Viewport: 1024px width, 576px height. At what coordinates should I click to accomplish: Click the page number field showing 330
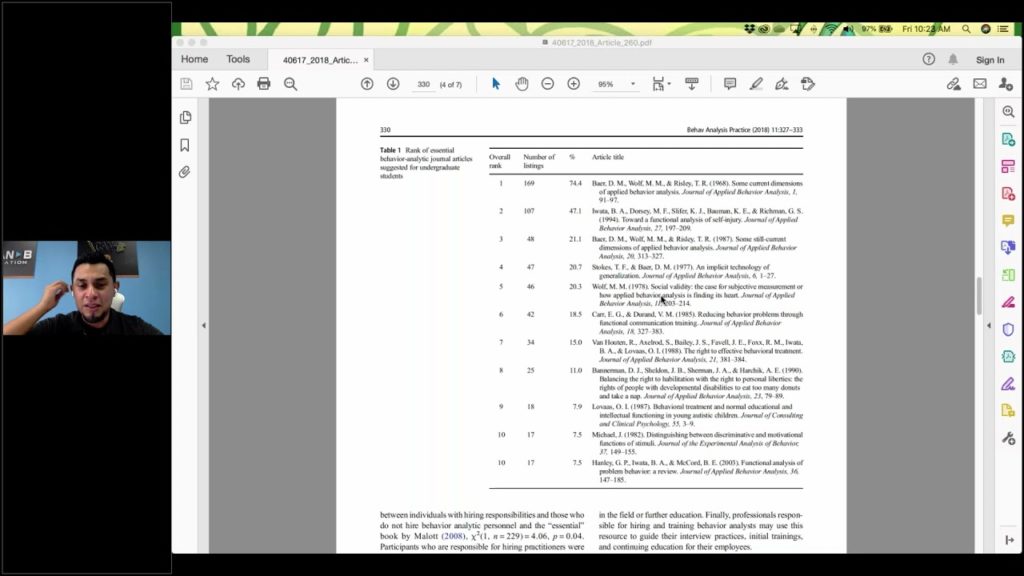click(x=423, y=83)
